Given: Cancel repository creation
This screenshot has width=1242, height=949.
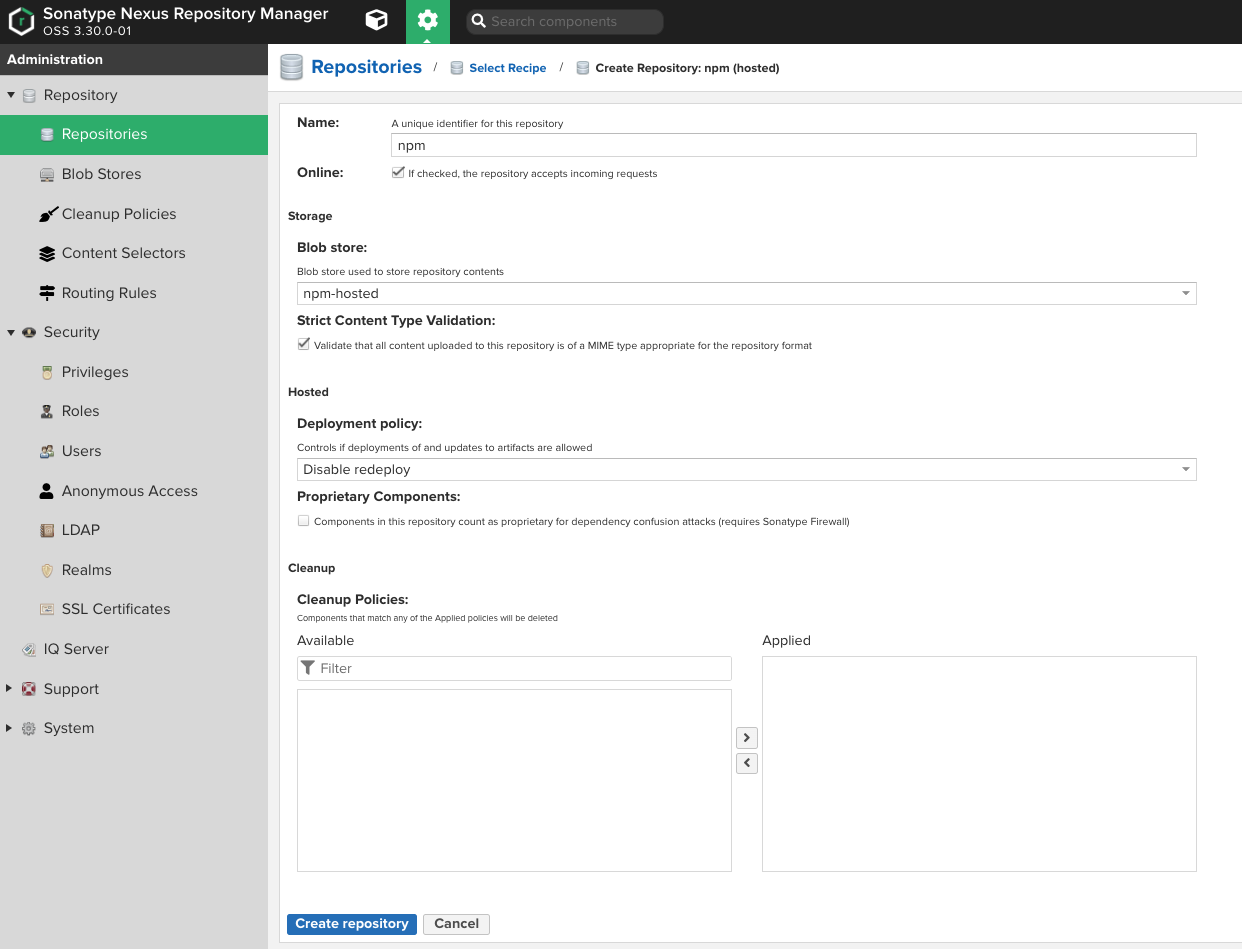Looking at the screenshot, I should (456, 924).
